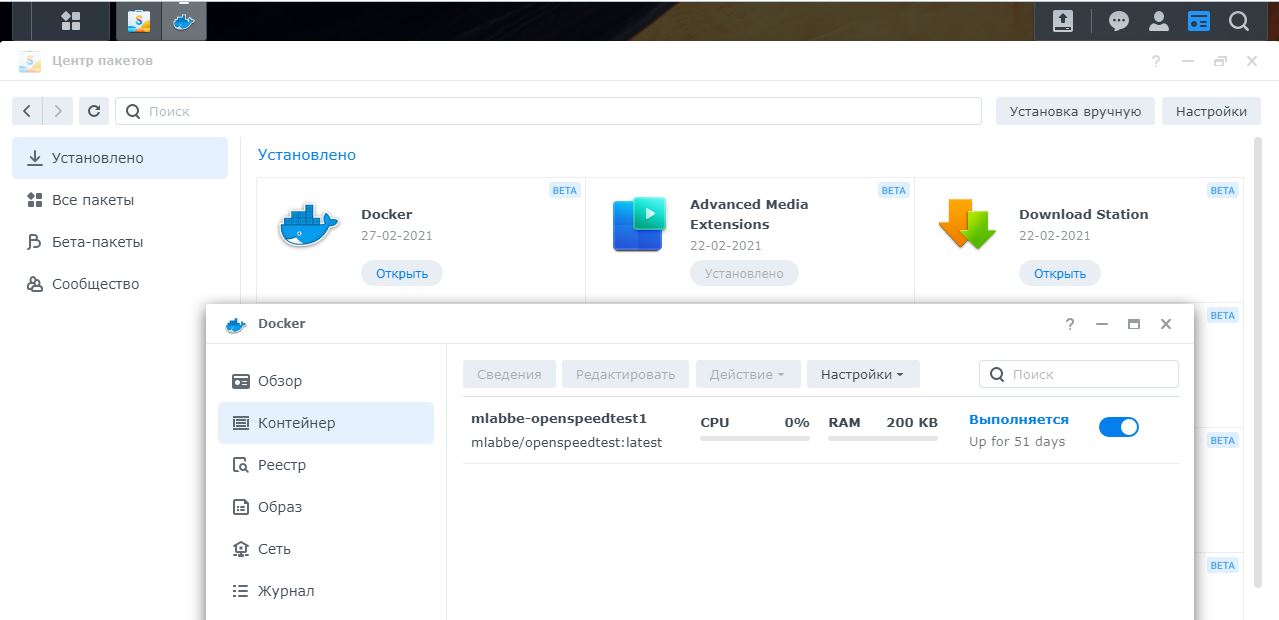Click the DSM global search magnifier icon
1279x620 pixels.
[x=1239, y=21]
